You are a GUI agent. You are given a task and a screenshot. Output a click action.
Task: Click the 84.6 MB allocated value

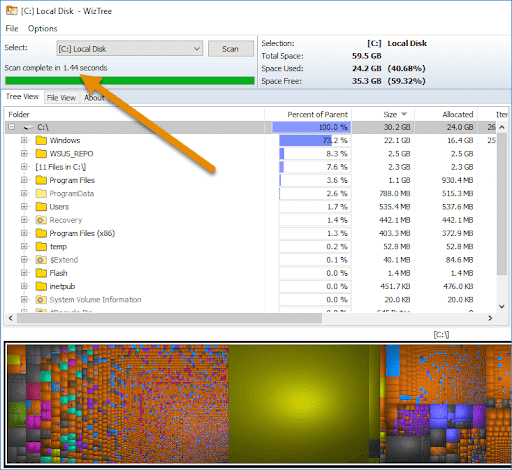point(460,260)
